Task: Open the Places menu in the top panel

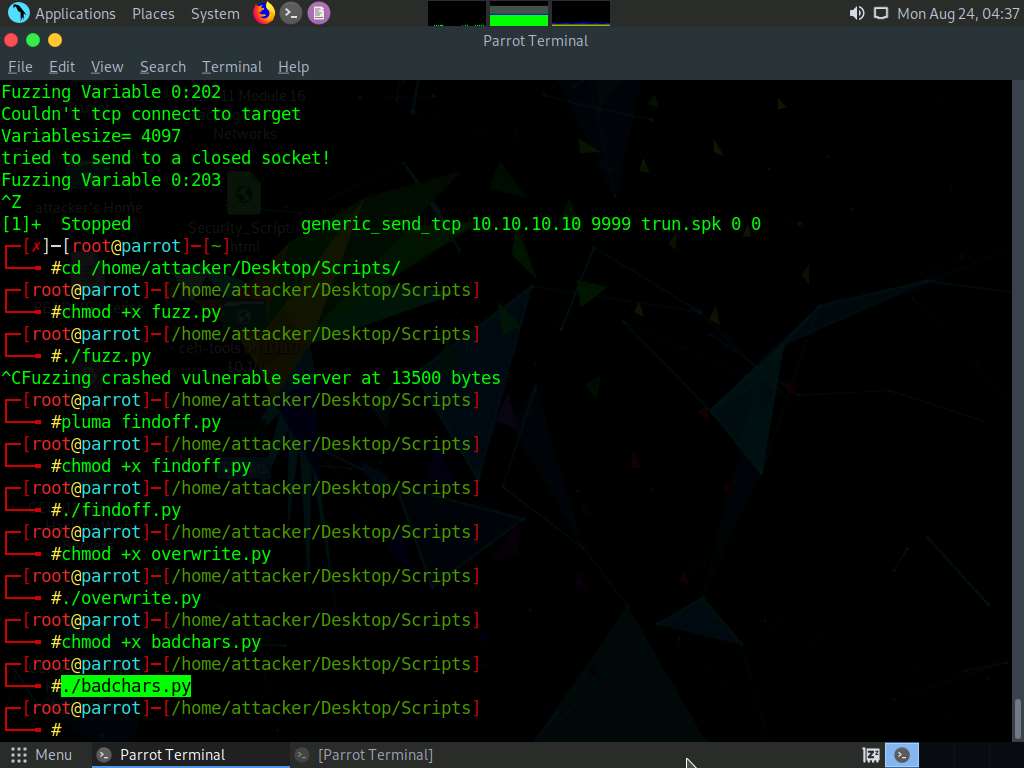Action: [x=153, y=13]
